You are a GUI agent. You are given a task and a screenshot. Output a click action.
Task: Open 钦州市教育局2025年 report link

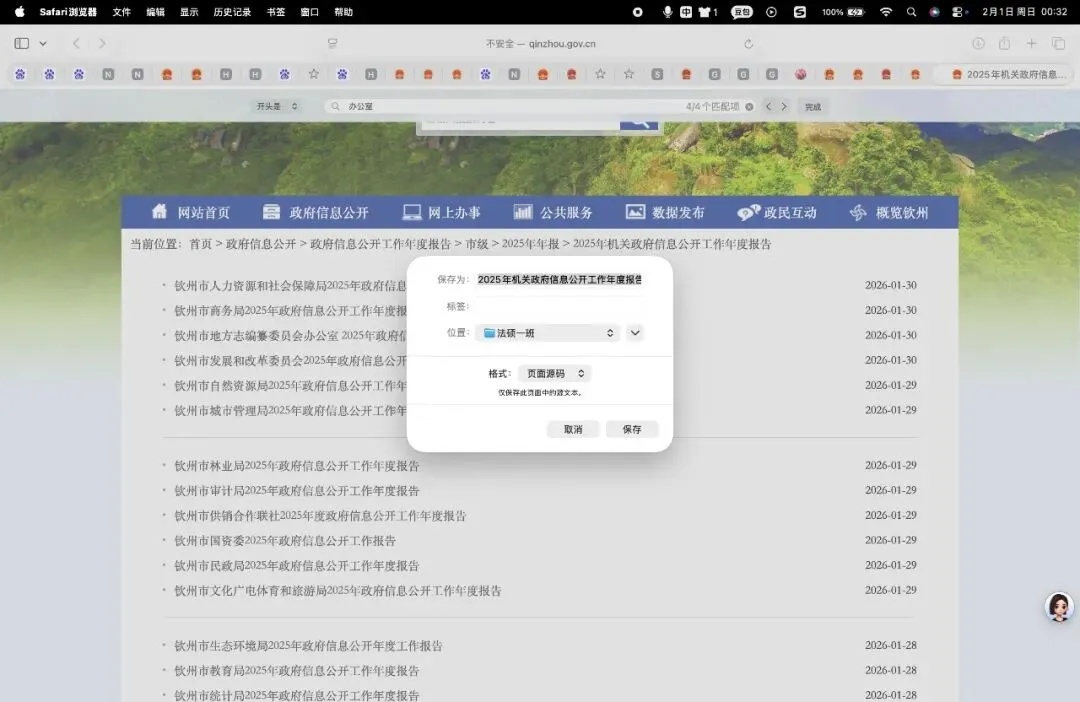(297, 670)
